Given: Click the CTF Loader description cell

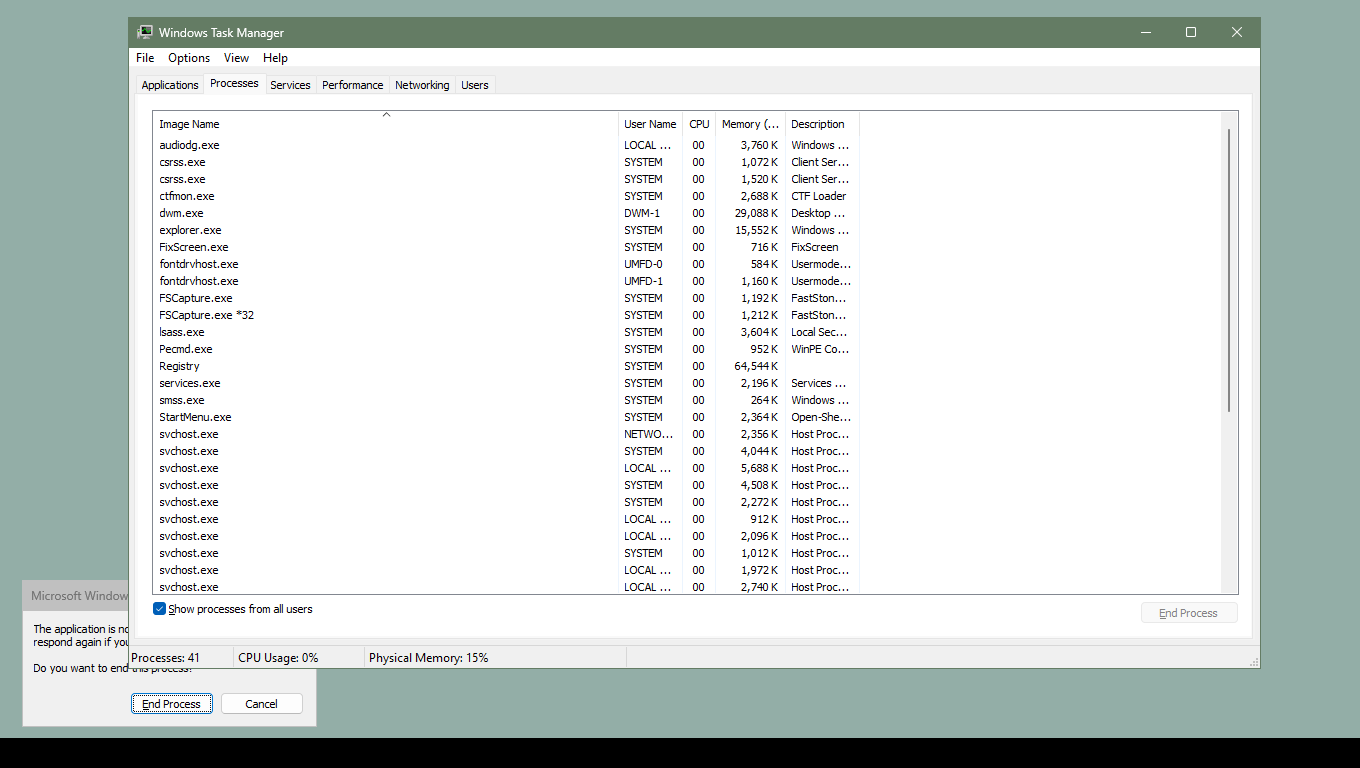Looking at the screenshot, I should click(x=818, y=196).
